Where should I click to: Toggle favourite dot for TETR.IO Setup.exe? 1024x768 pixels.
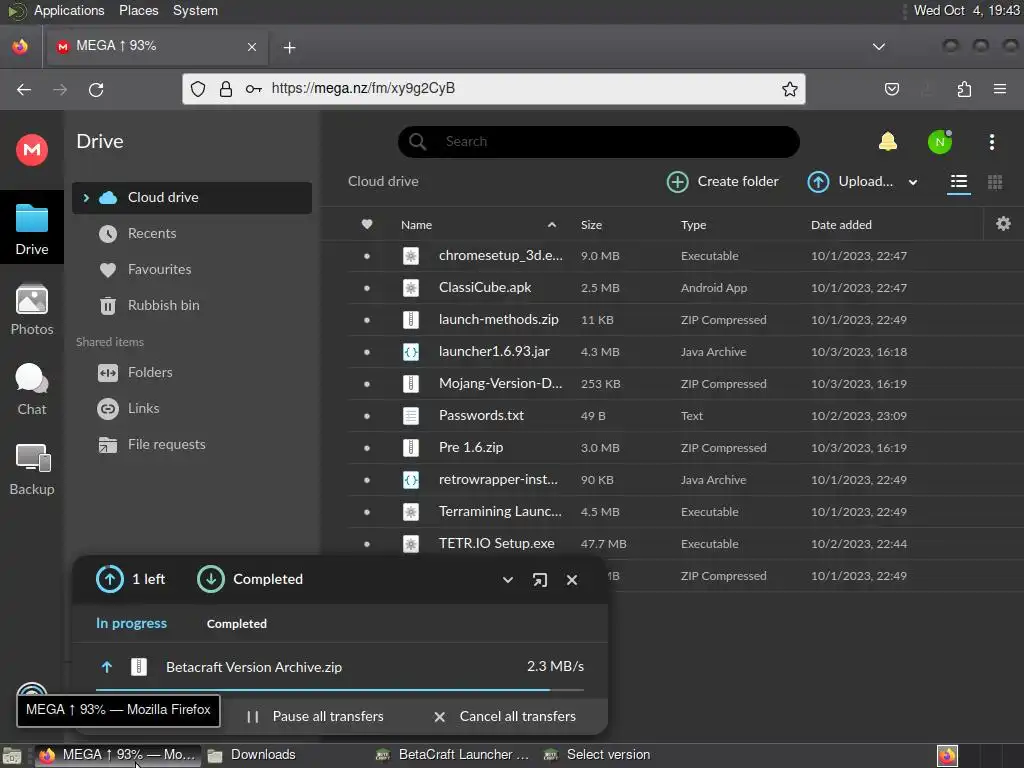(x=367, y=544)
